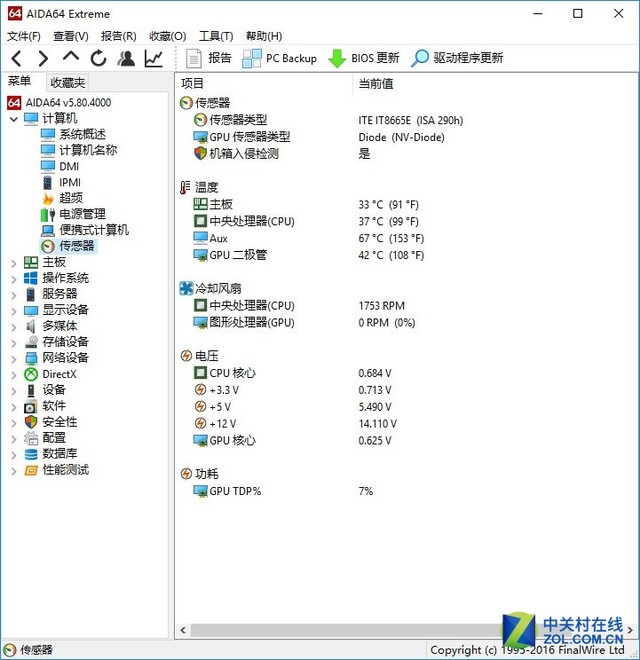This screenshot has height=660, width=640.
Task: Select the GPU 二极管 temperature row
Action: pyautogui.click(x=308, y=255)
